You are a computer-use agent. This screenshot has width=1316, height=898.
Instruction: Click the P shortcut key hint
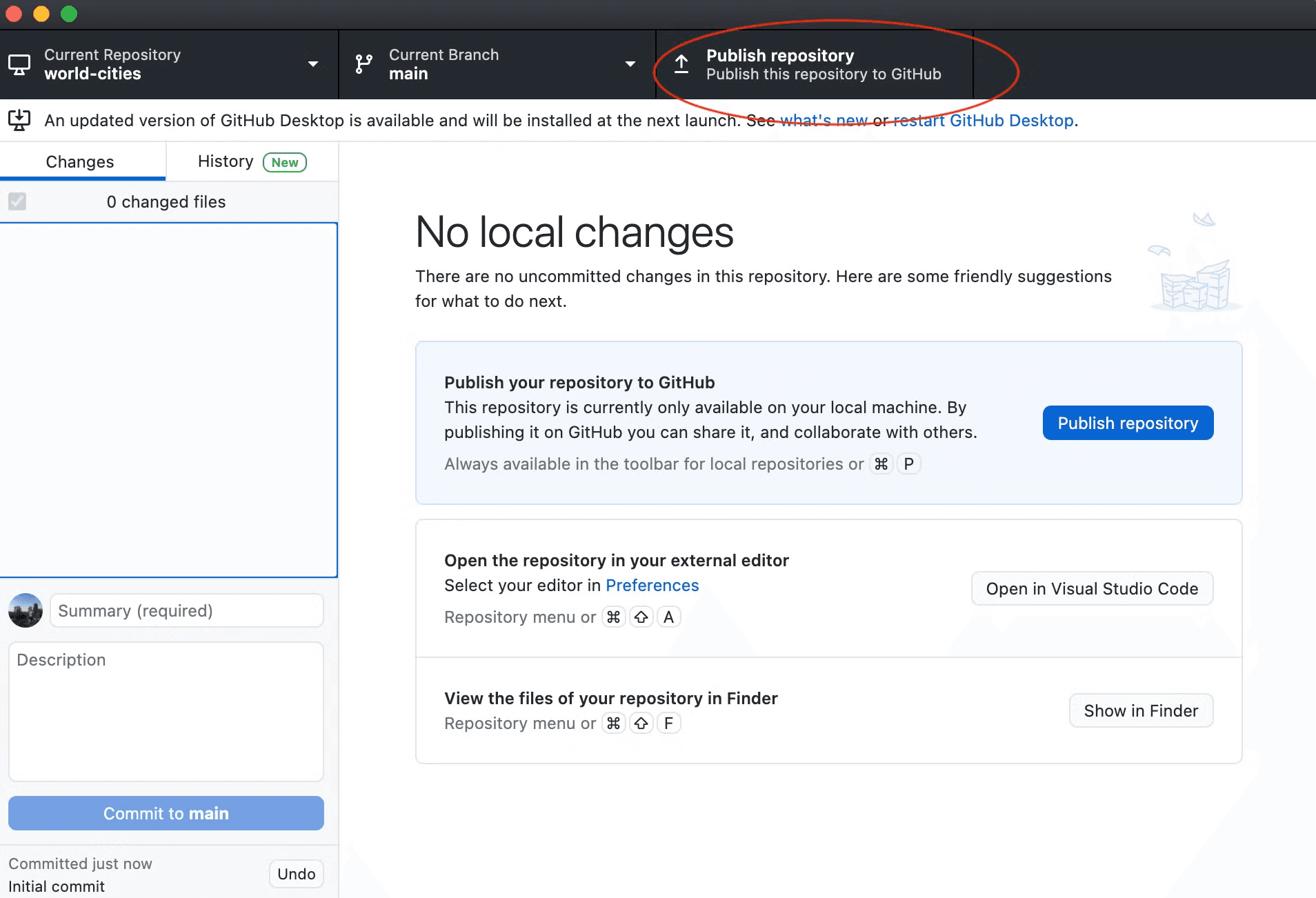point(909,463)
